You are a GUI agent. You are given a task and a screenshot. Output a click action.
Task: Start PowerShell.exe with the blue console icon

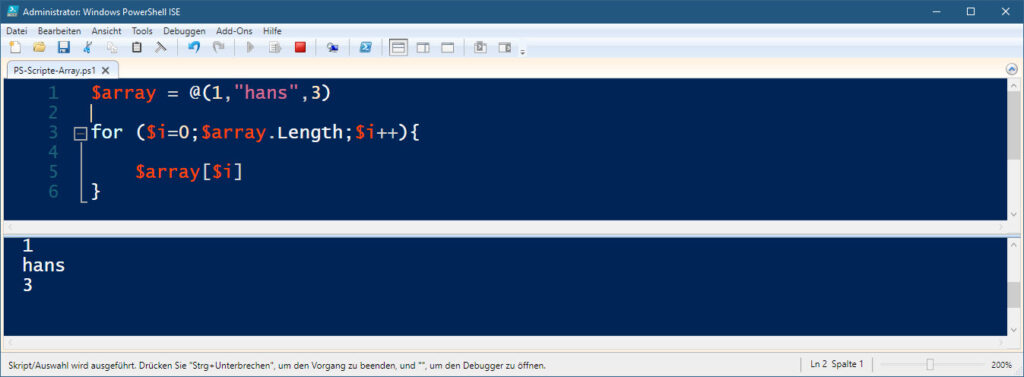pyautogui.click(x=366, y=47)
